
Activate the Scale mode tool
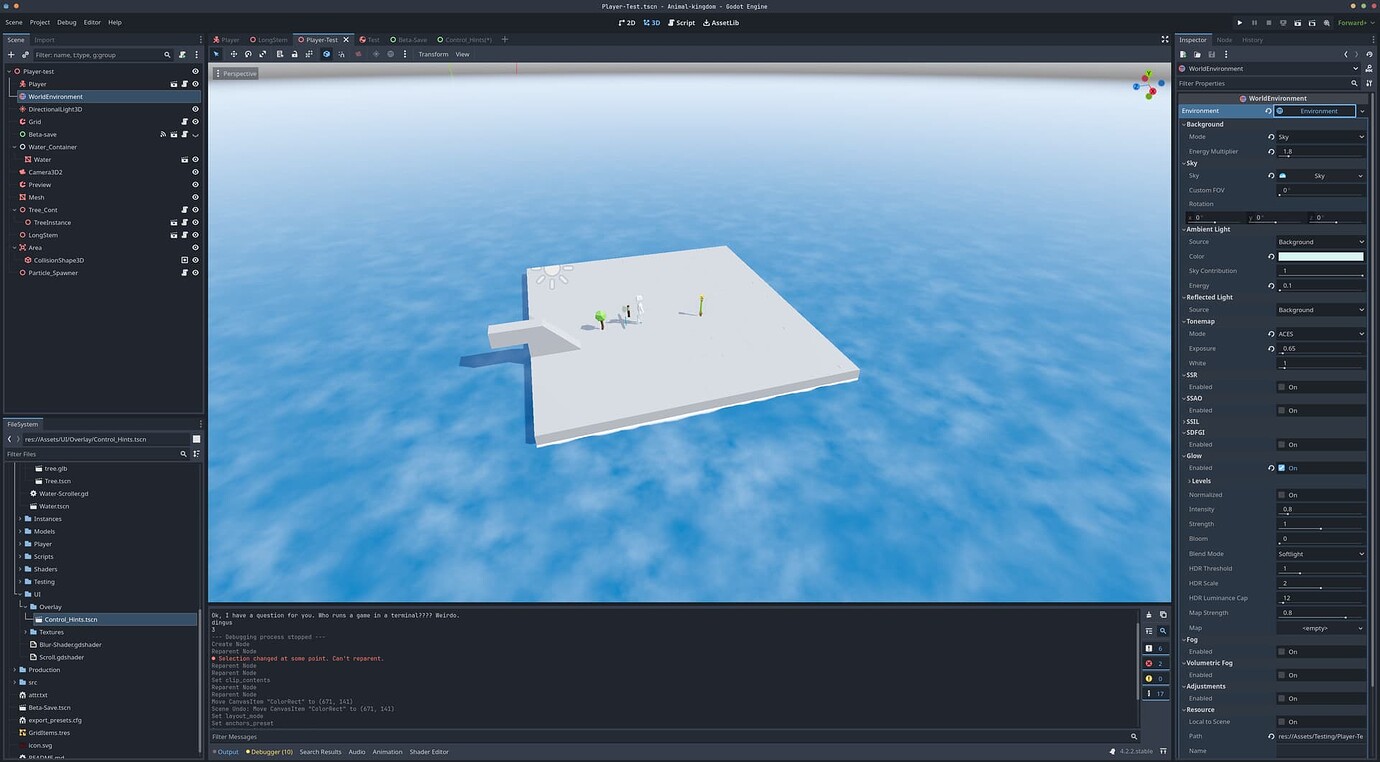coord(262,54)
